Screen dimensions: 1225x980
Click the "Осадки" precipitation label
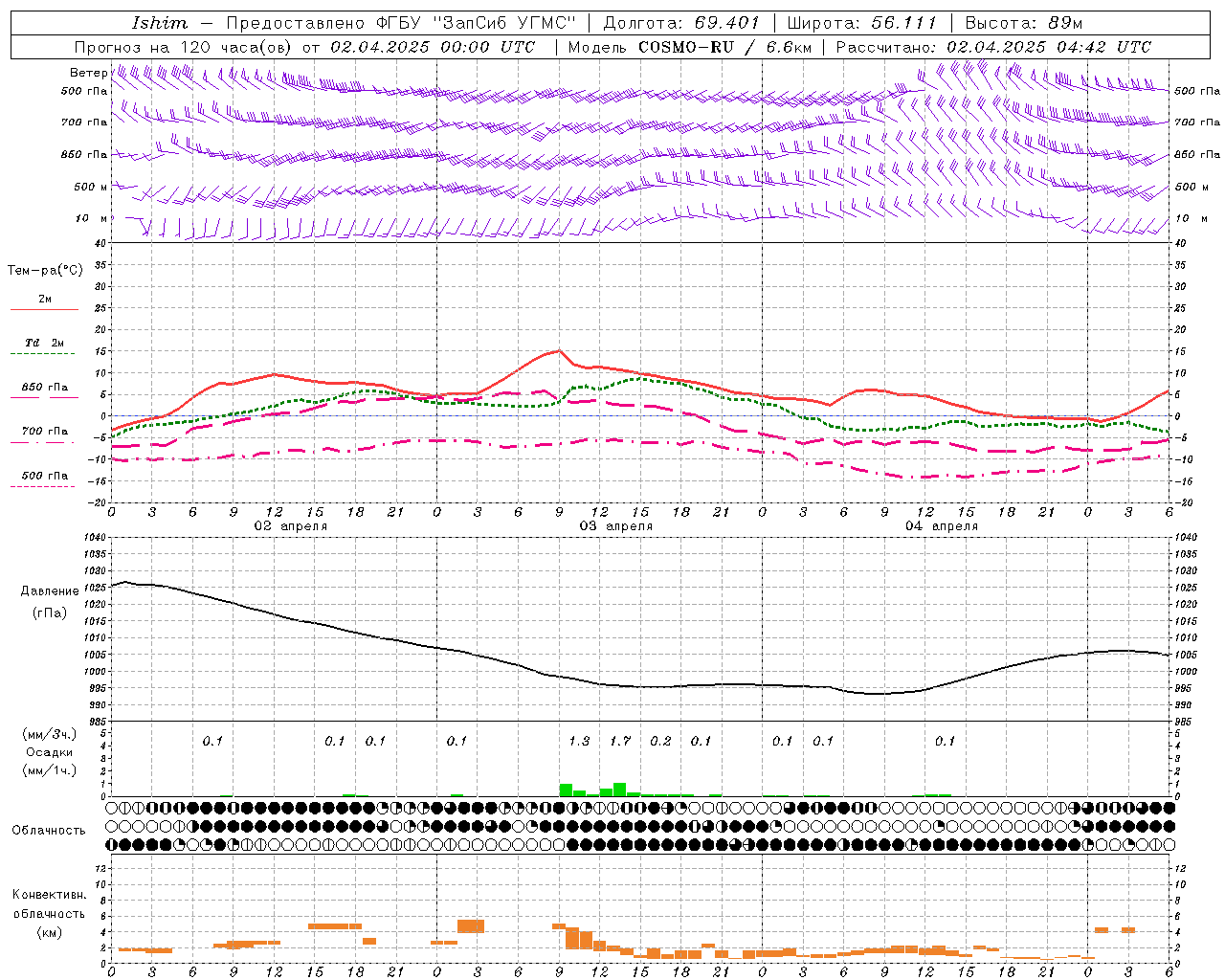click(x=49, y=752)
